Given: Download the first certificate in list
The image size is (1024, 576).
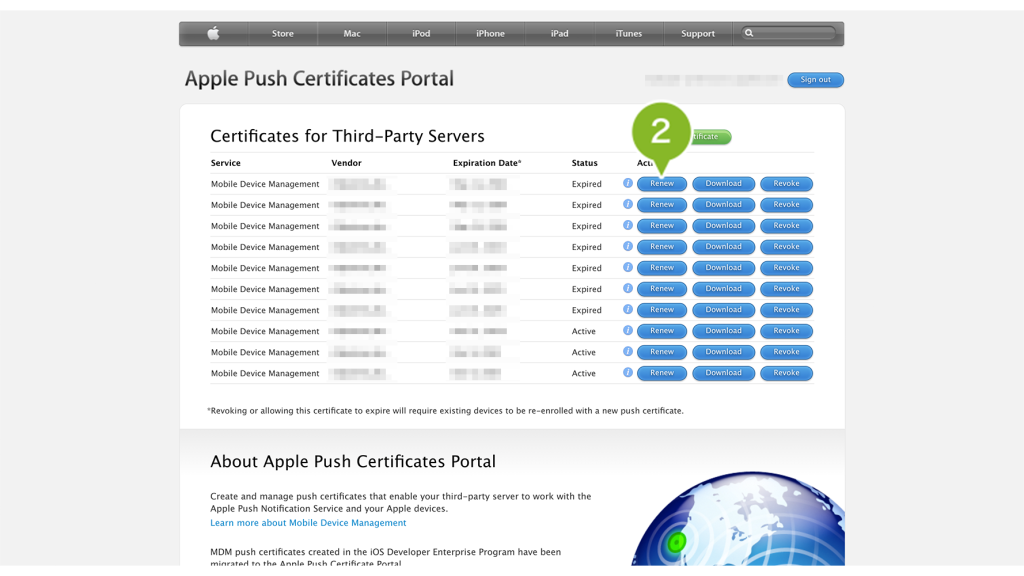Looking at the screenshot, I should coord(723,184).
